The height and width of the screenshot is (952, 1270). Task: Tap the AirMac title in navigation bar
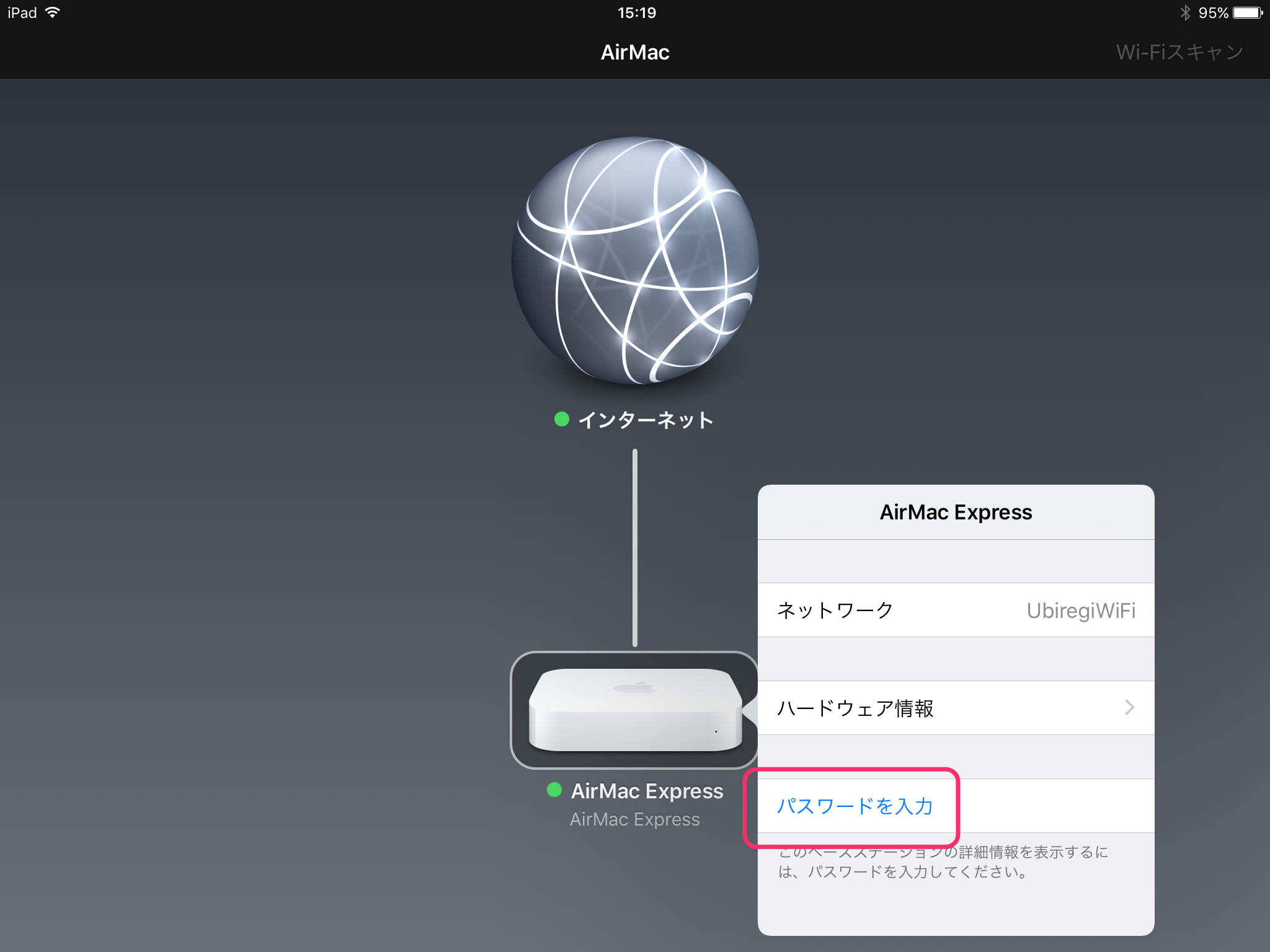pyautogui.click(x=635, y=52)
